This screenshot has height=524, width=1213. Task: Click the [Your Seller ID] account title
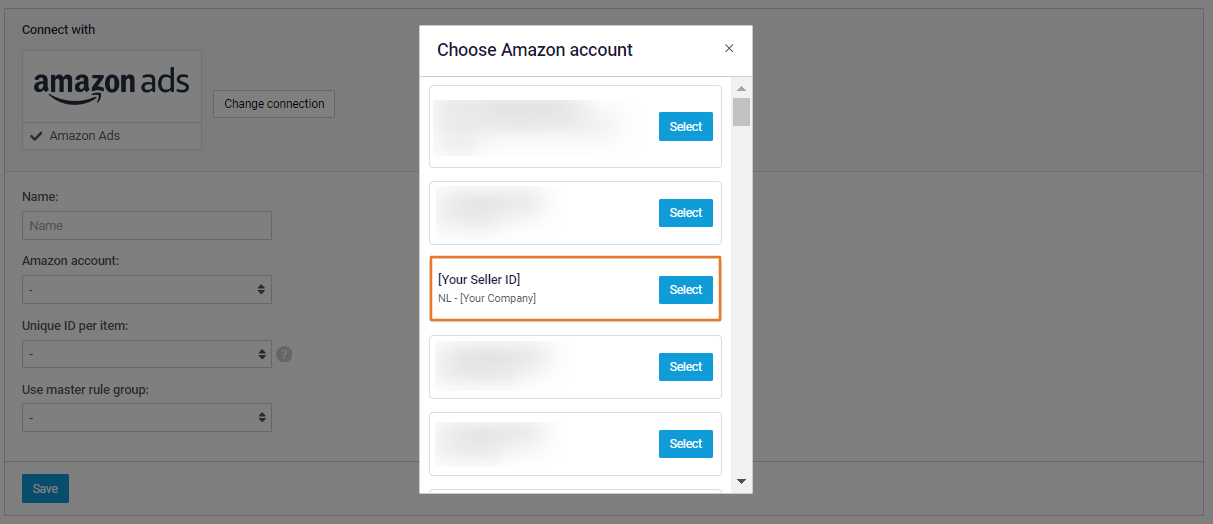(479, 279)
